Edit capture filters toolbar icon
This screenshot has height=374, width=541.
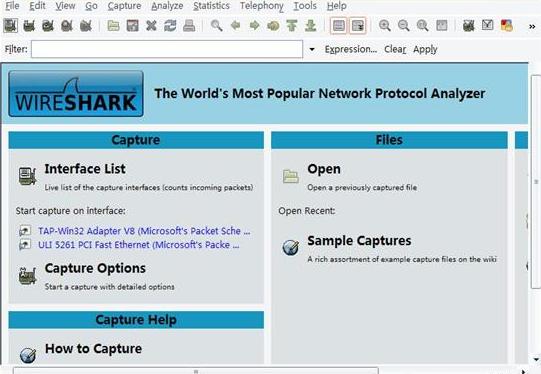(x=469, y=26)
